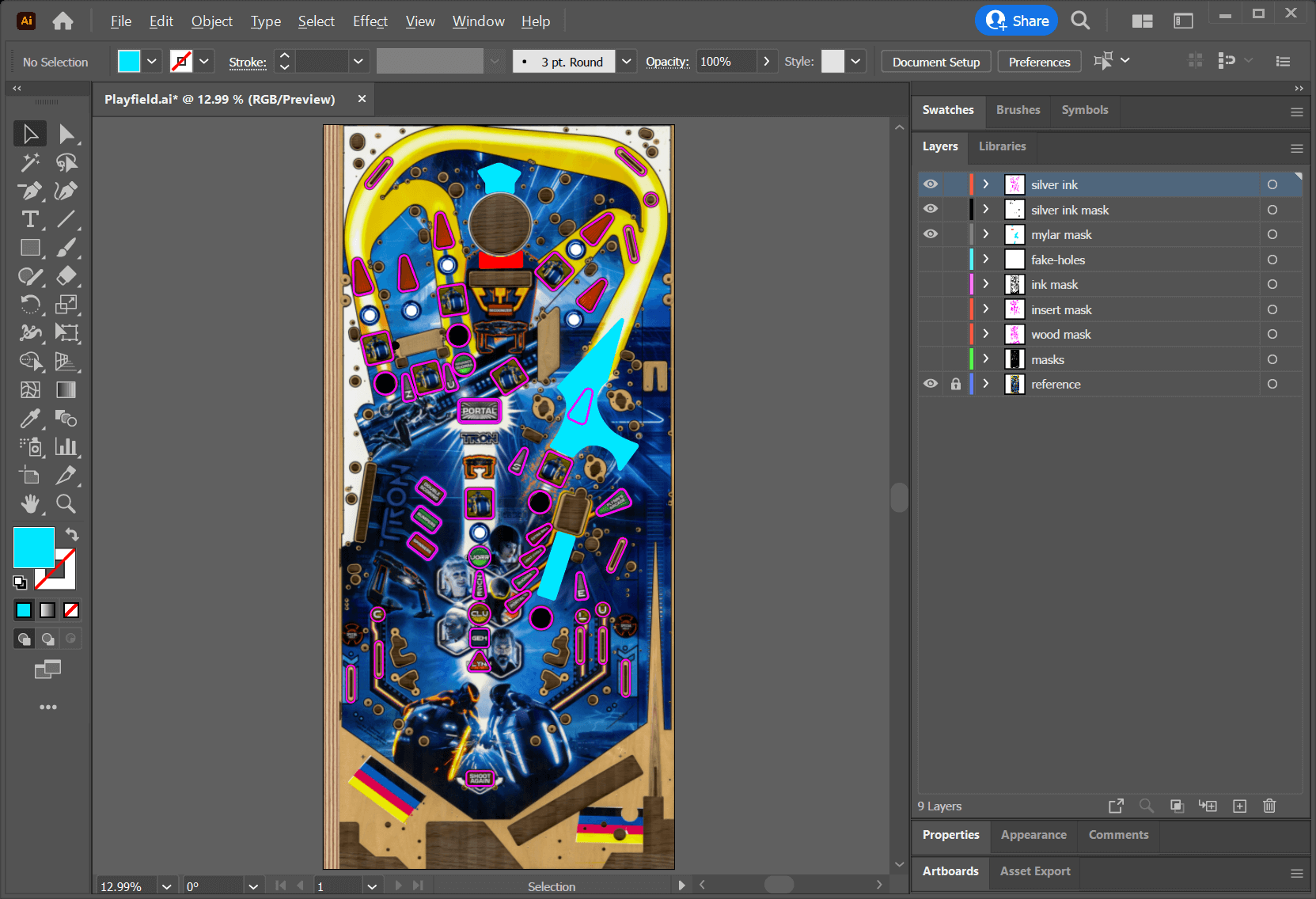Image resolution: width=1316 pixels, height=899 pixels.
Task: Pick the Line Segment tool
Action: coord(66,219)
